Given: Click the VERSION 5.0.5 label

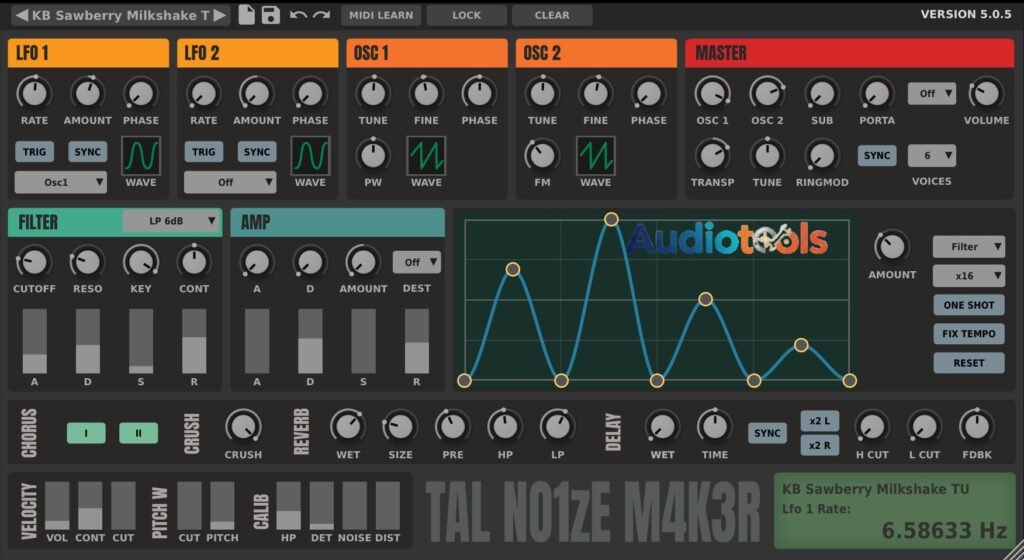Looking at the screenshot, I should [x=966, y=14].
